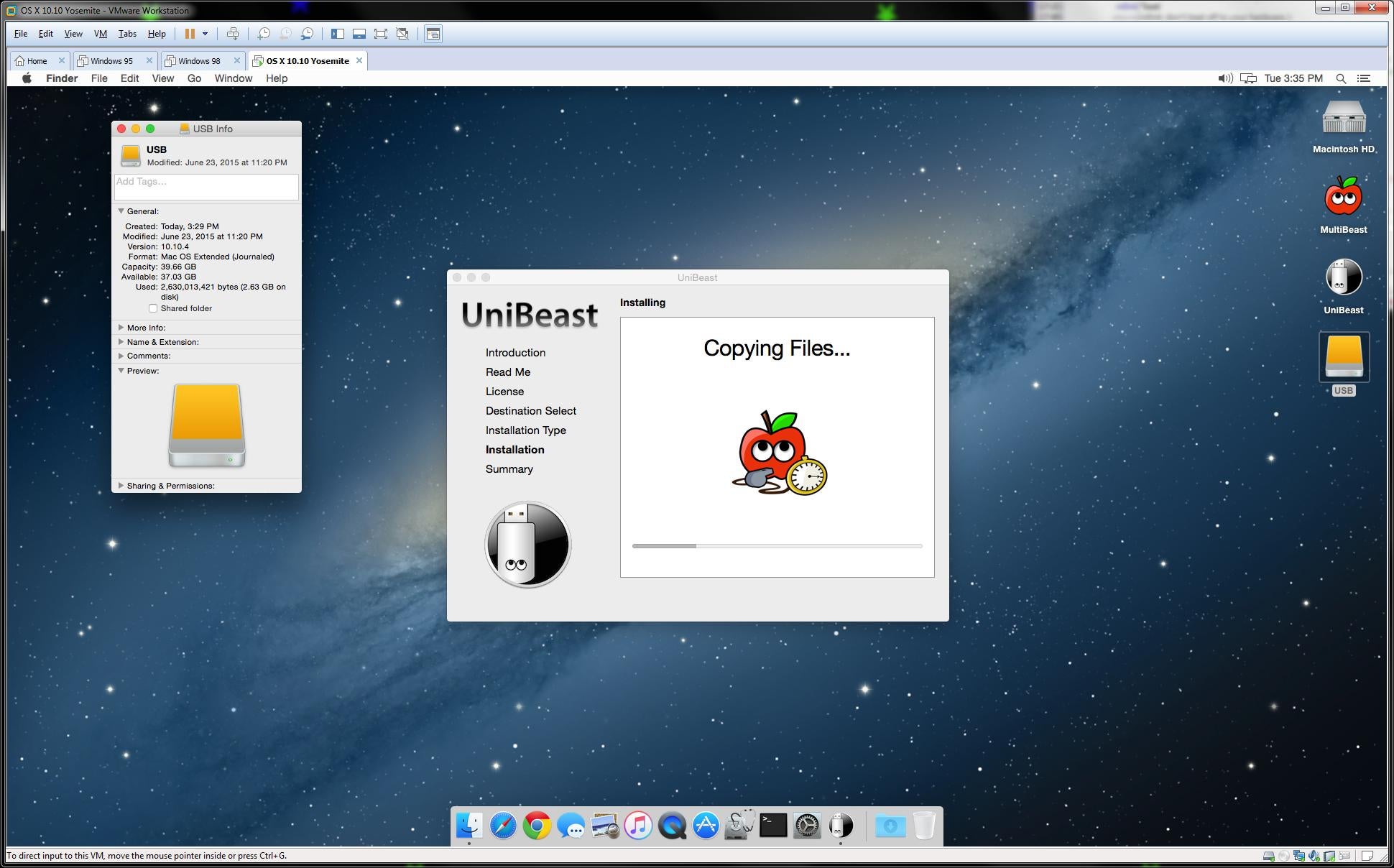Viewport: 1394px width, 868px height.
Task: Open the power options dropdown arrow
Action: pos(205,34)
